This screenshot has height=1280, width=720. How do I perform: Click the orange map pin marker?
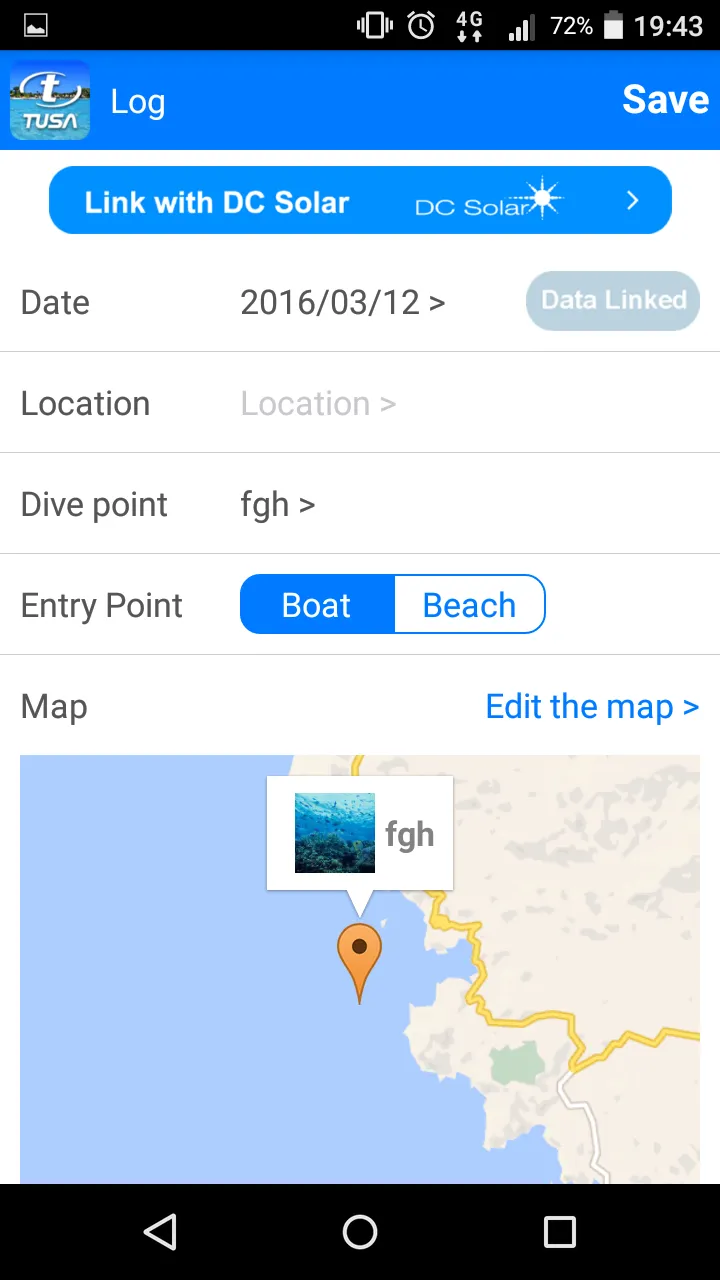359,960
